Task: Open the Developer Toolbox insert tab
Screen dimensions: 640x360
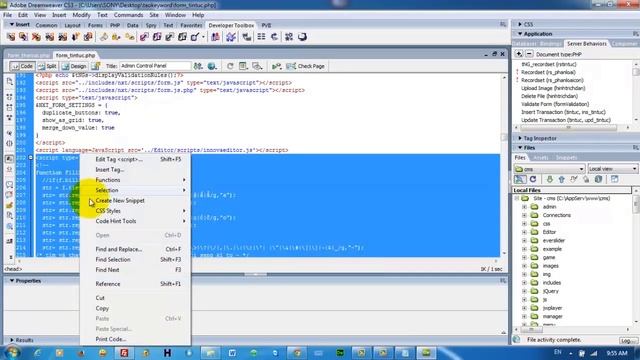Action: pos(231,25)
